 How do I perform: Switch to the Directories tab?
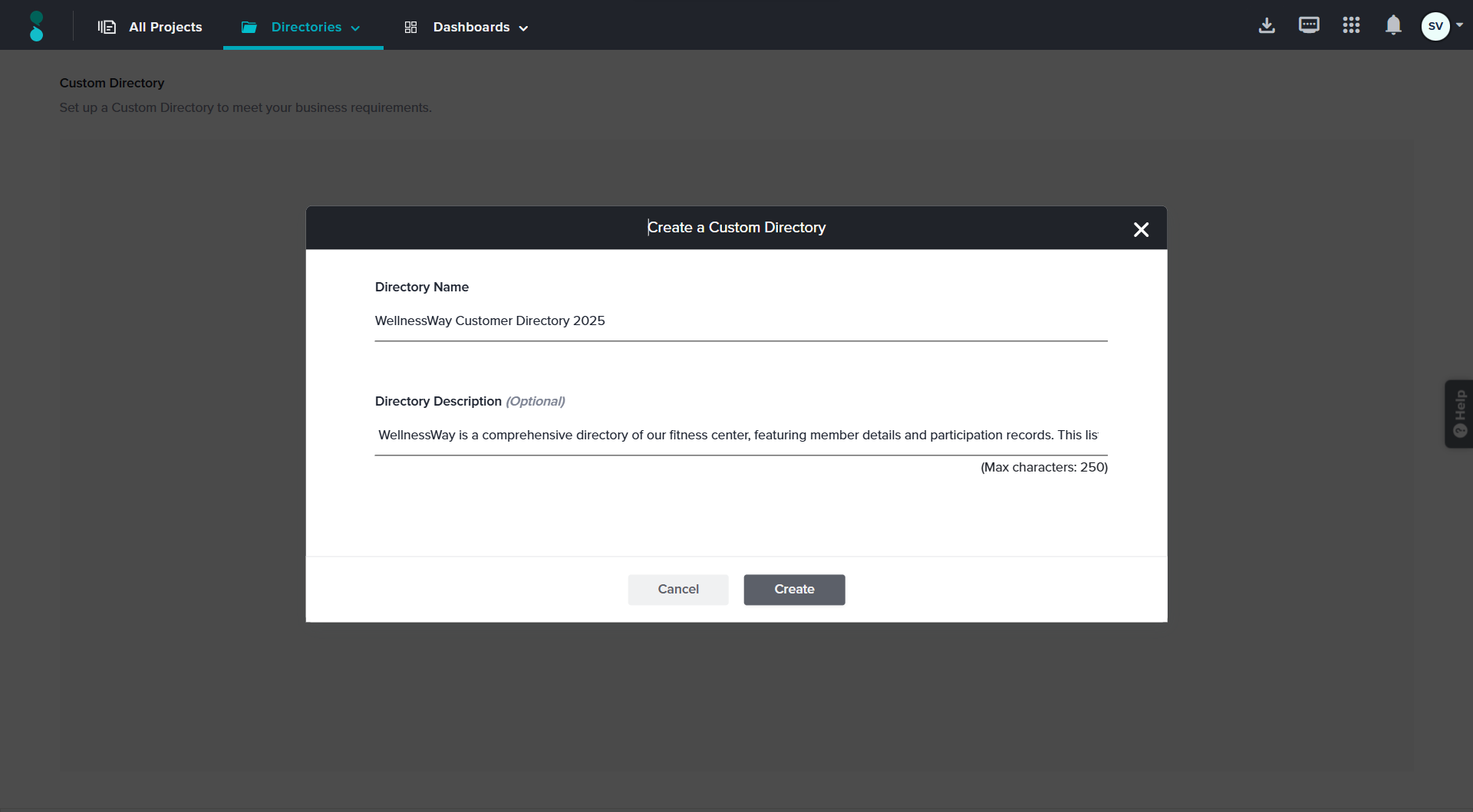click(306, 27)
